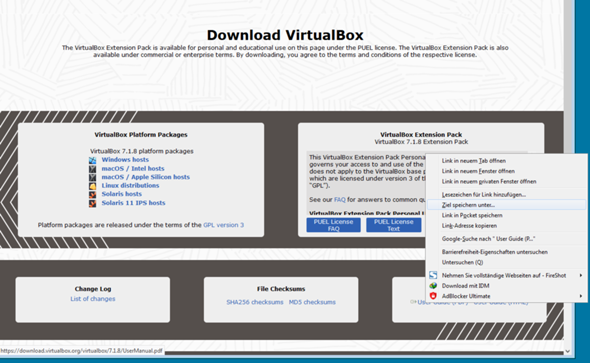The width and height of the screenshot is (590, 363).
Task: Choose Google-Suche nach User Guide entry
Action: (507, 239)
